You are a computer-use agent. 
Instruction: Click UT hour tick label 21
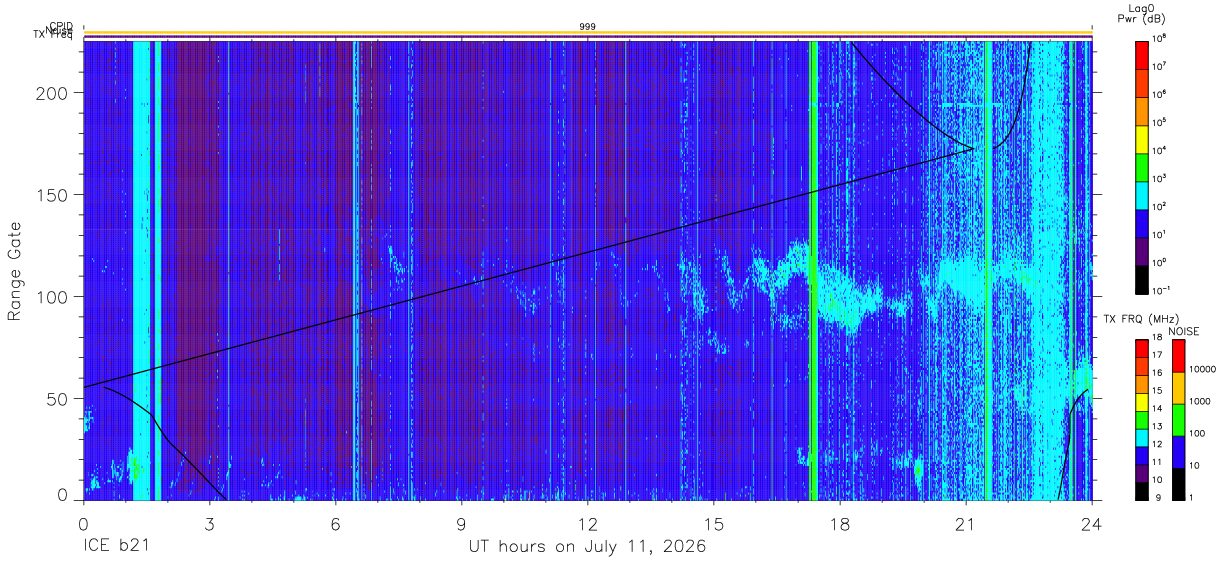(965, 523)
